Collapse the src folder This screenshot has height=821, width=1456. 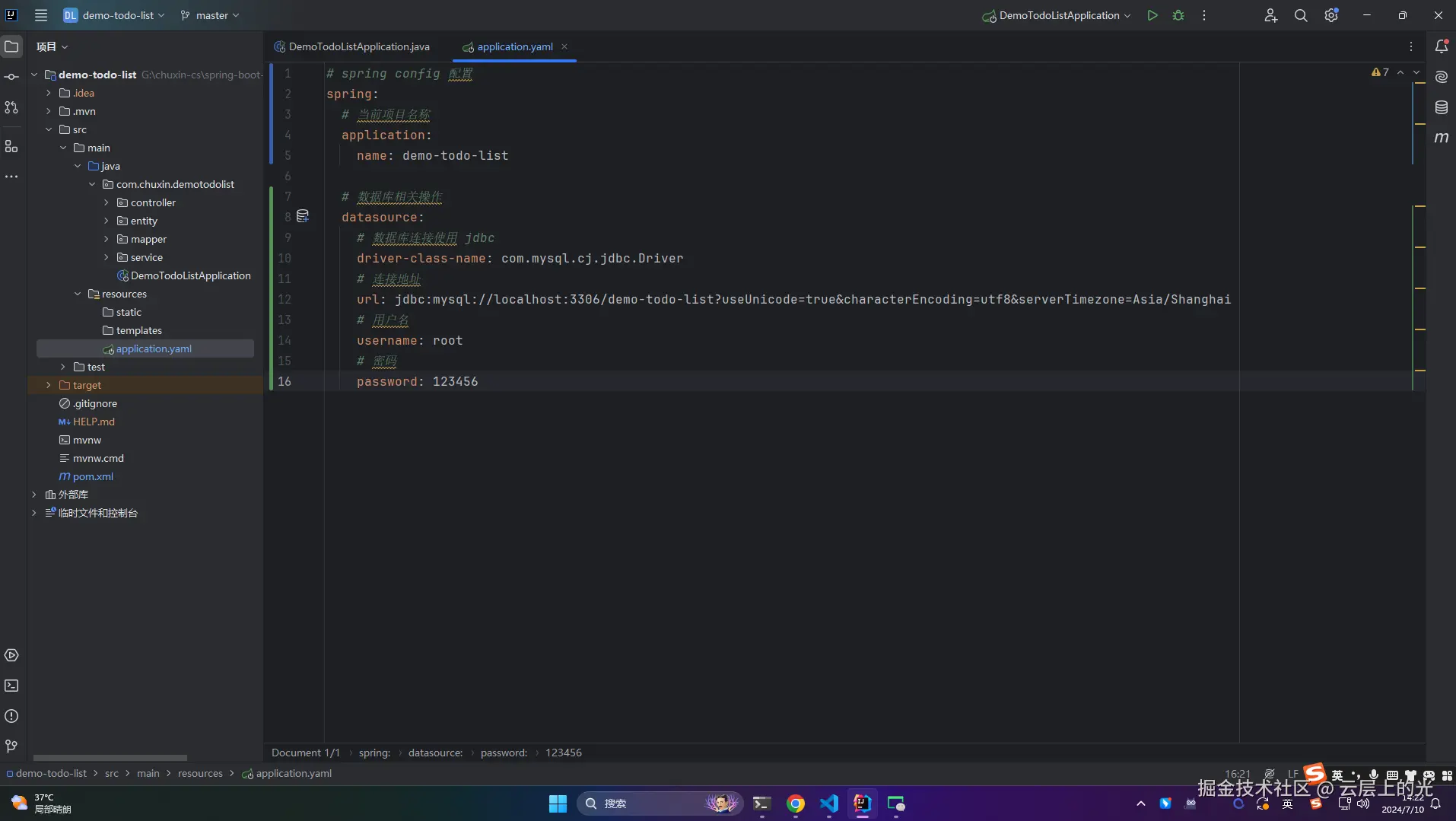tap(49, 129)
